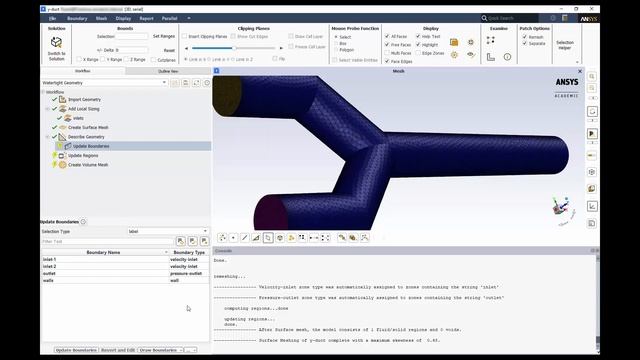
Task: Click the globe icon in viewport toolbar
Action: (280, 238)
